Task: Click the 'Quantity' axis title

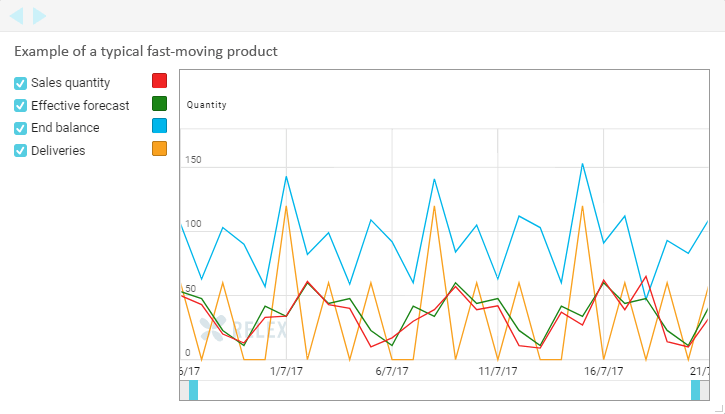Action: [207, 105]
